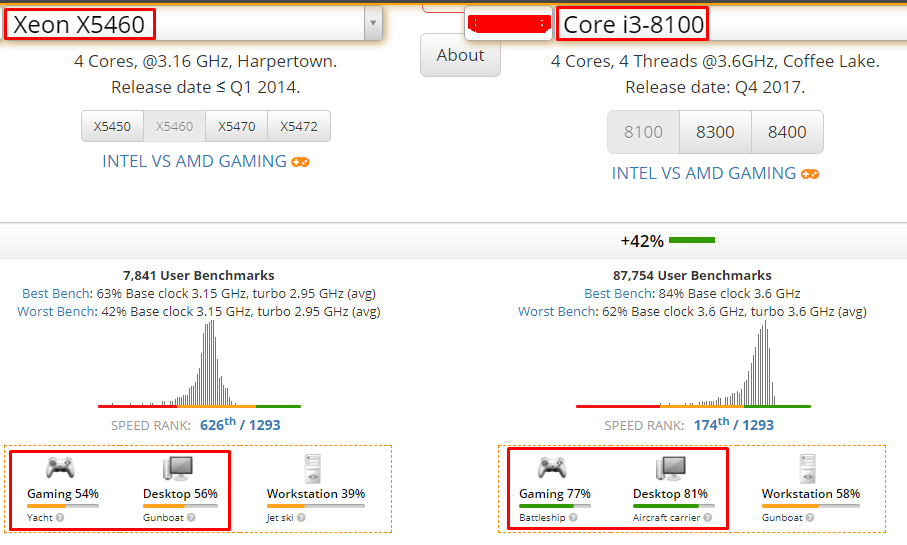The width and height of the screenshot is (907, 545).
Task: Click the Core i3 Gaming controller icon
Action: tap(552, 467)
